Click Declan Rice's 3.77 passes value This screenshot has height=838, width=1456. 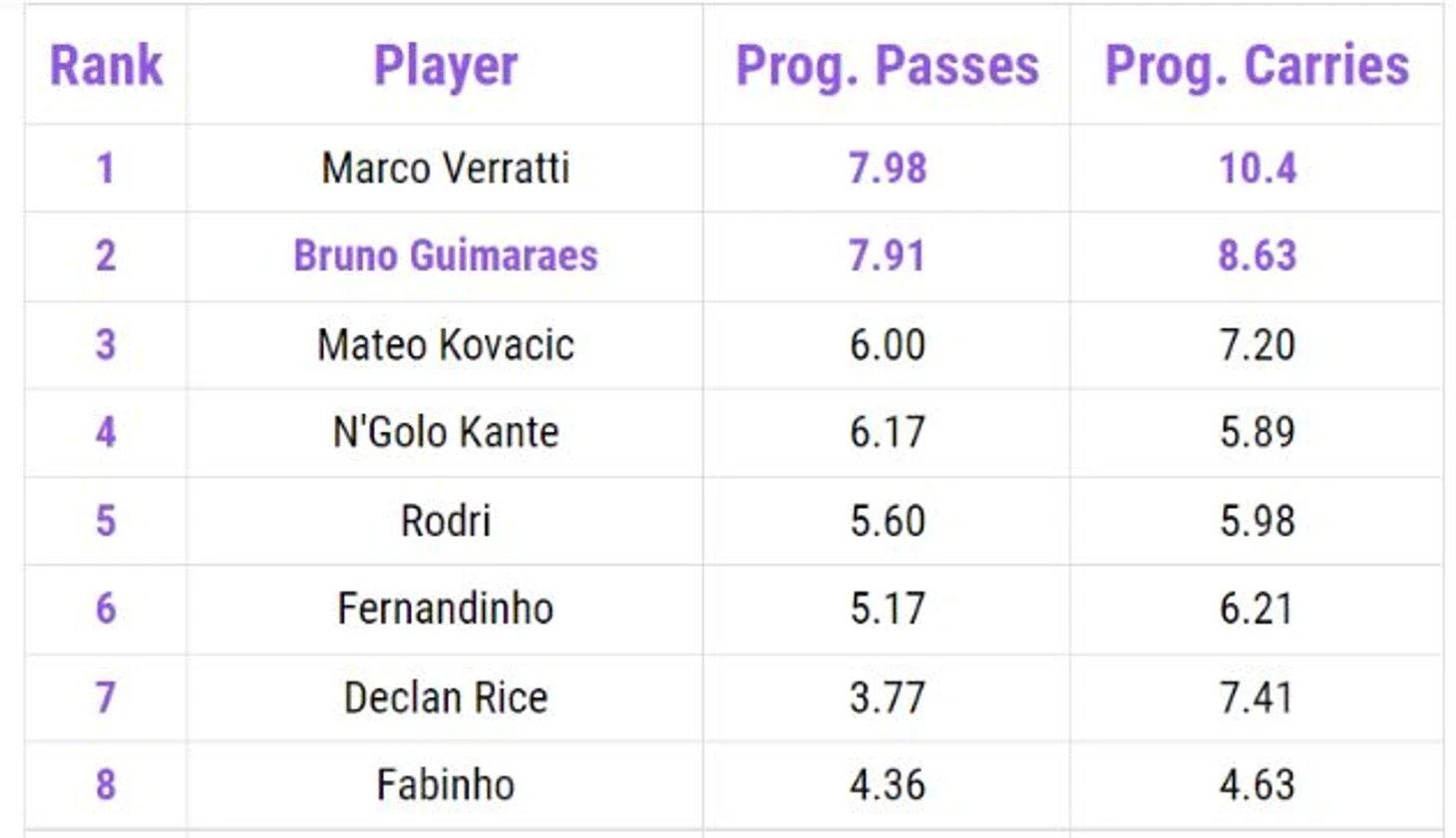887,697
